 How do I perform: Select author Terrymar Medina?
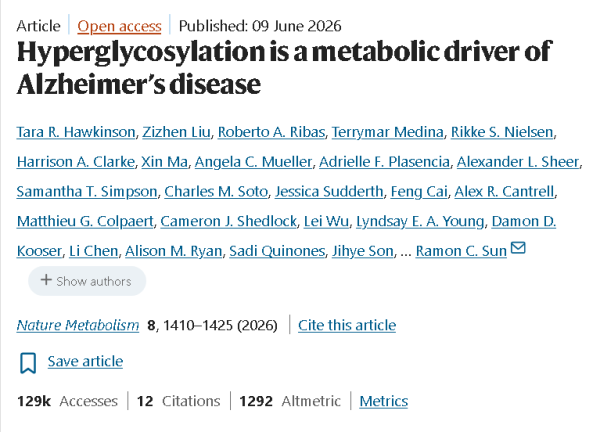click(388, 132)
